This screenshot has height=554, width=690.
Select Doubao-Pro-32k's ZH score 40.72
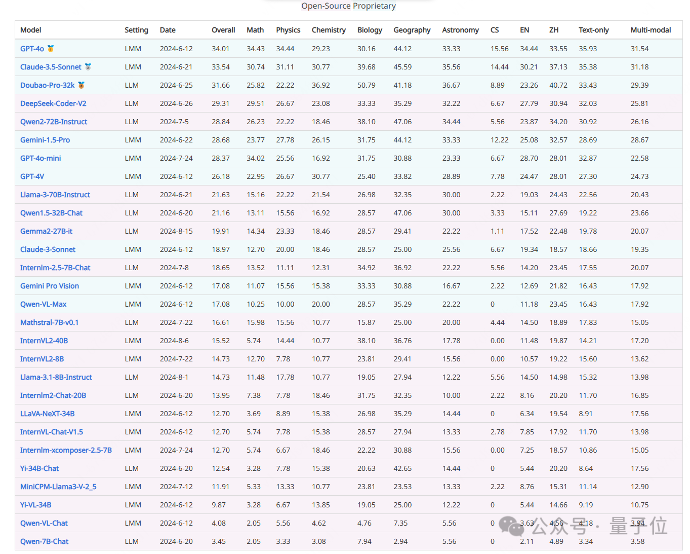click(558, 85)
